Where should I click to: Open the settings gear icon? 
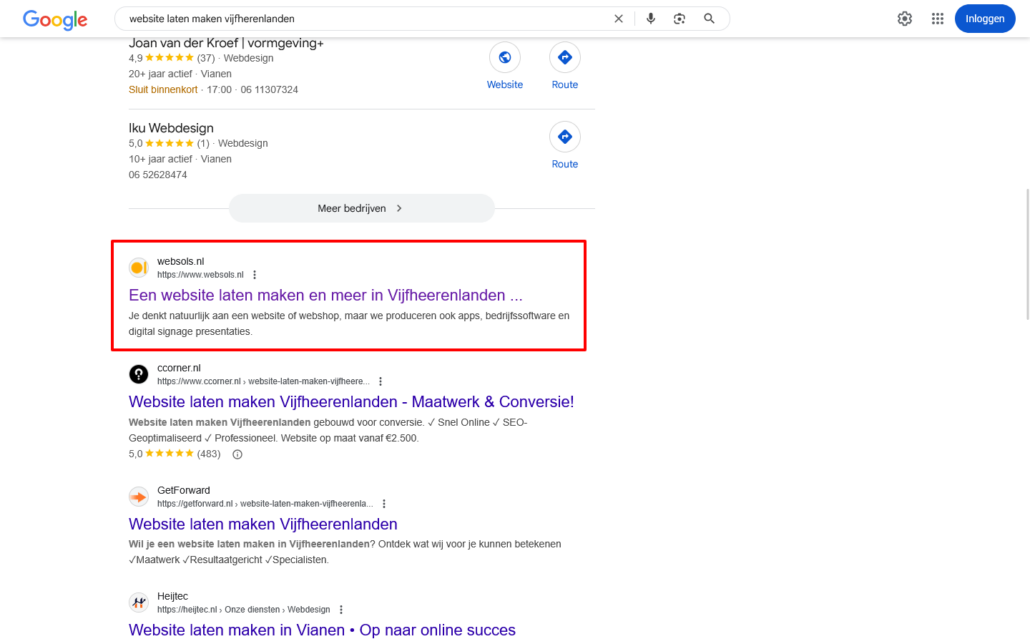pyautogui.click(x=905, y=19)
